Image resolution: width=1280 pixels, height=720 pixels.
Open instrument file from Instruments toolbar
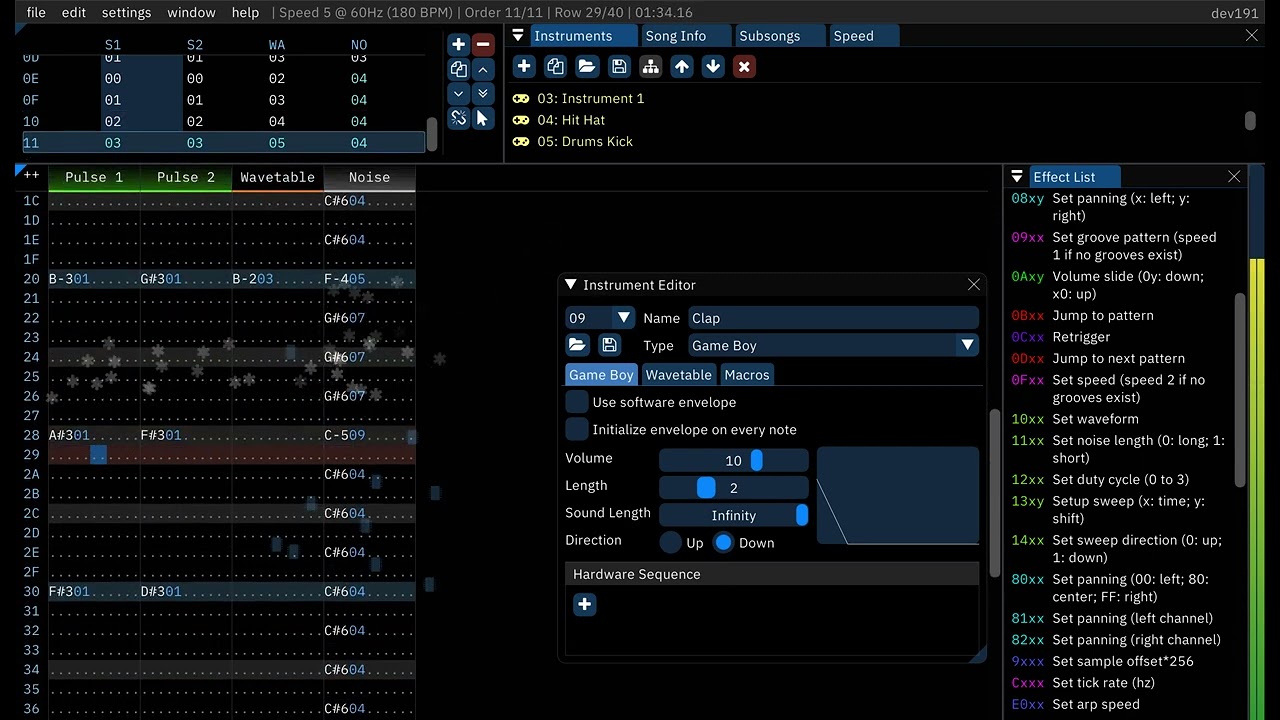click(x=587, y=67)
